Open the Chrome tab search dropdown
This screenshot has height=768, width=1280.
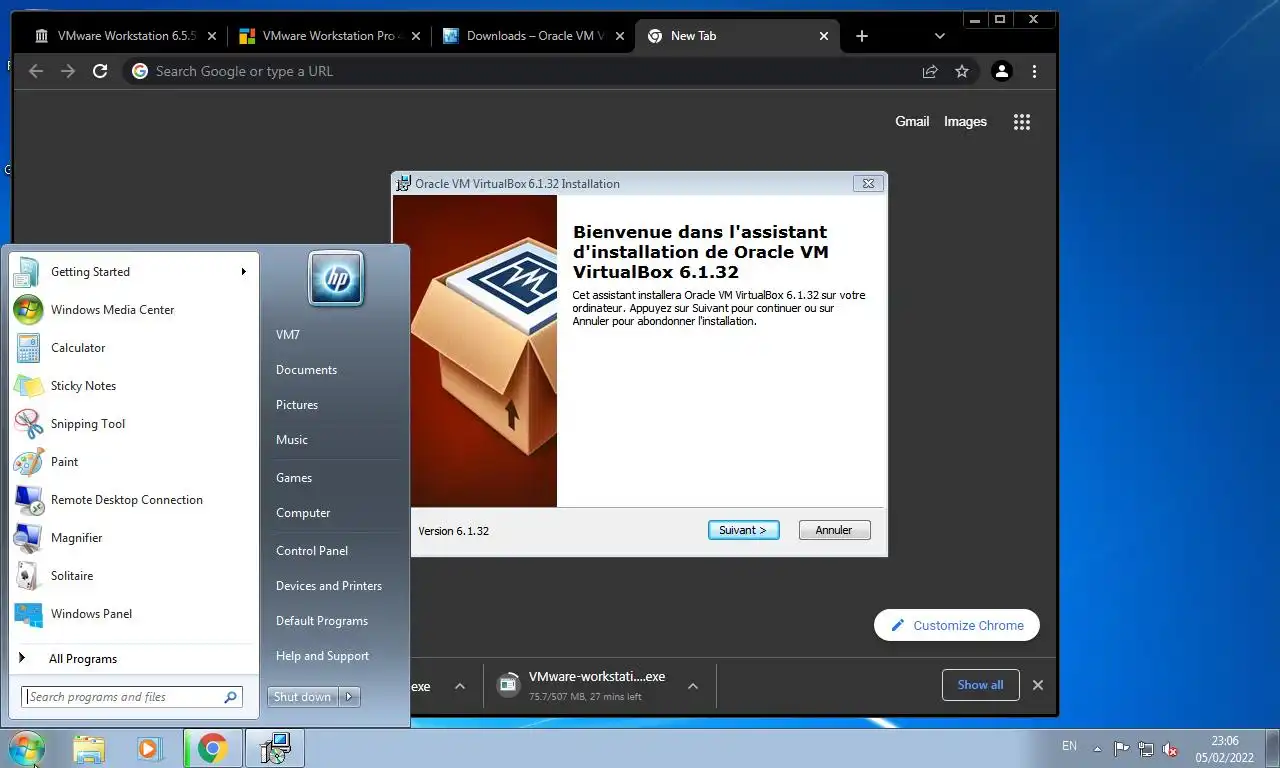tap(940, 36)
